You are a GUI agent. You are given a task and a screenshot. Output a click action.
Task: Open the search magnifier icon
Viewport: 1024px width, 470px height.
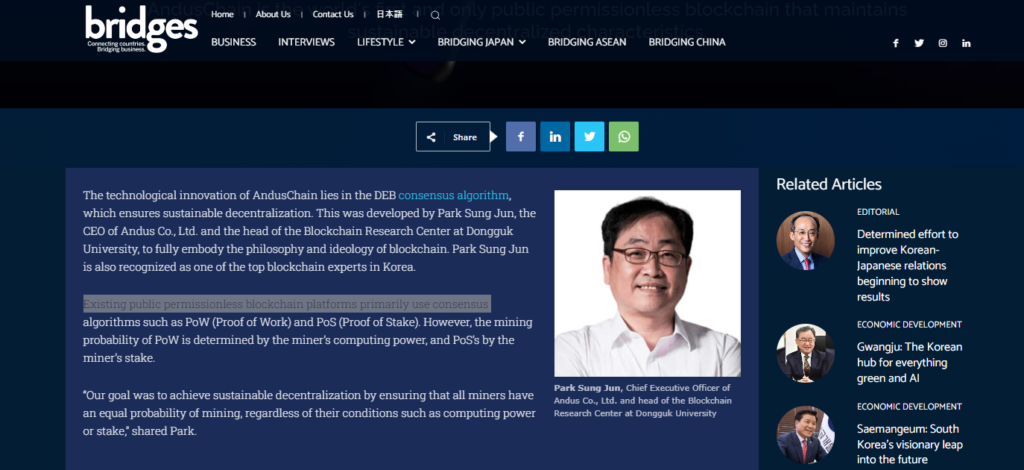(436, 15)
